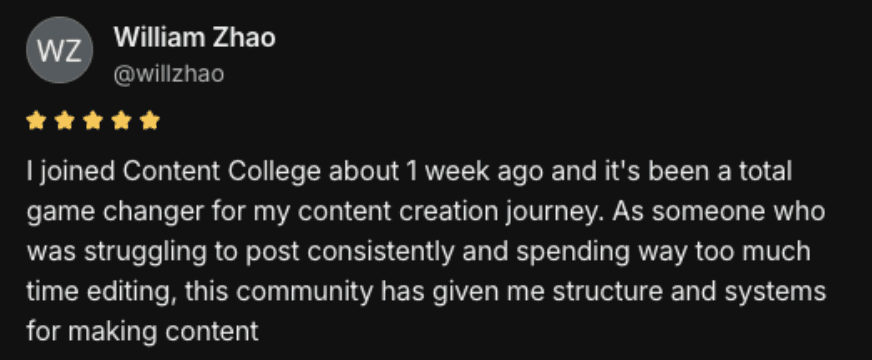Select the first rating star

[x=36, y=120]
